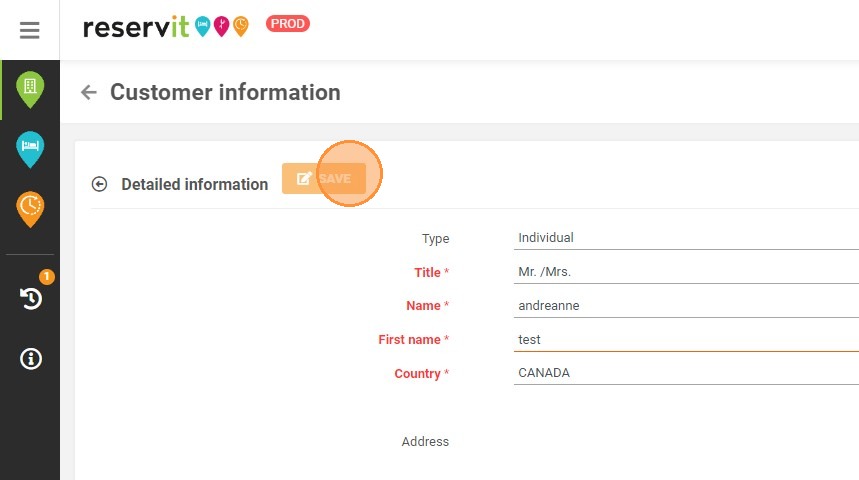Click the Name field containing andreanne
Screen dimensions: 859x480
[686, 306]
